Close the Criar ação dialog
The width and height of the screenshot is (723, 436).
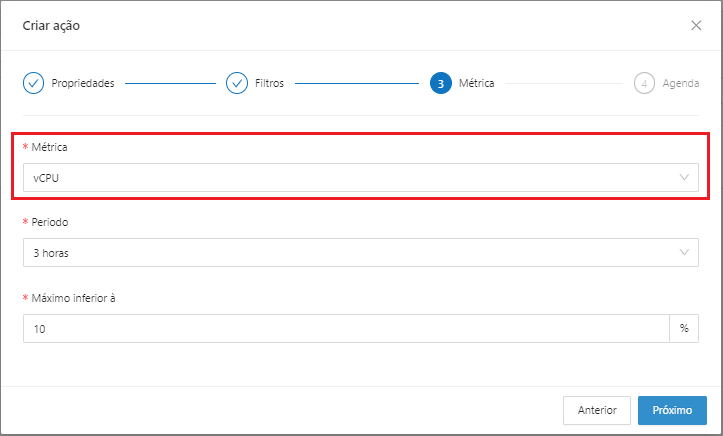click(696, 26)
